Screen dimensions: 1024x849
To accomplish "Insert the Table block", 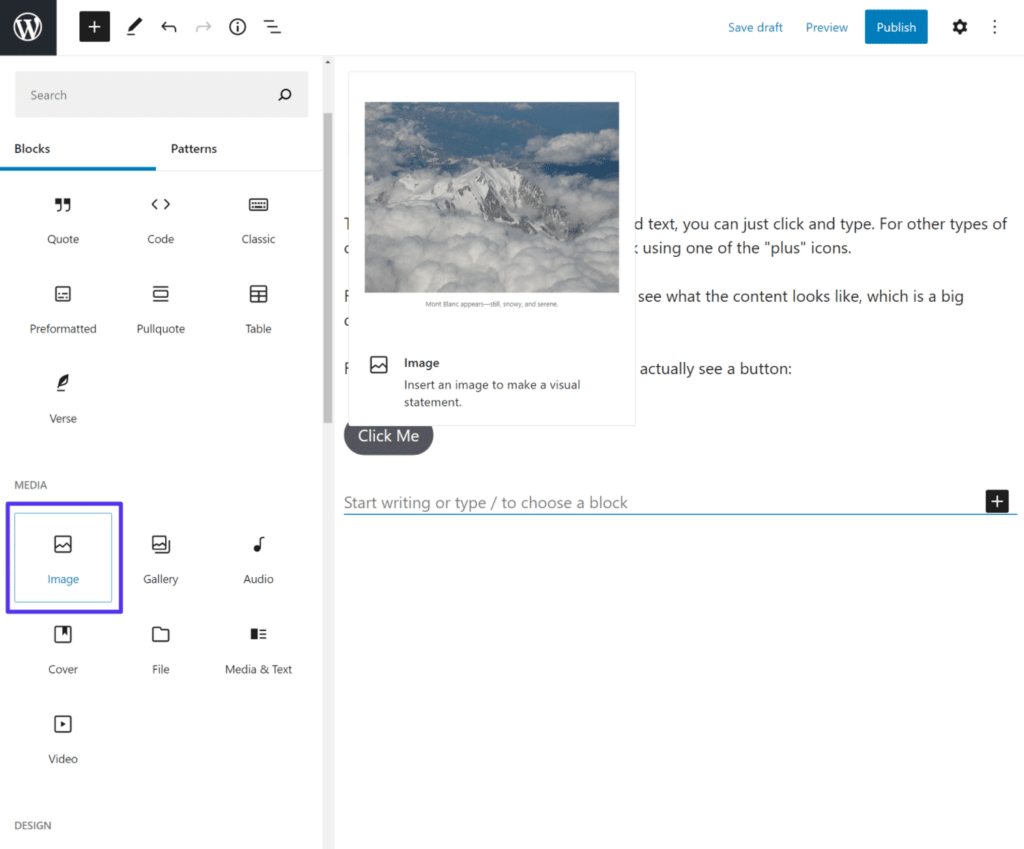I will point(257,308).
